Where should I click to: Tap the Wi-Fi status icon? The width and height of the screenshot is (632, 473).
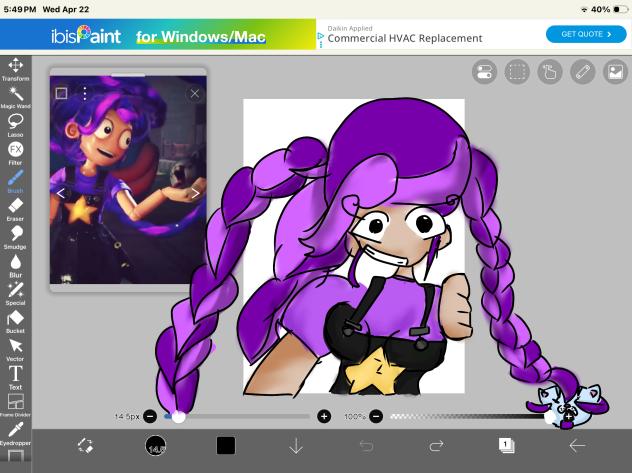click(x=584, y=10)
